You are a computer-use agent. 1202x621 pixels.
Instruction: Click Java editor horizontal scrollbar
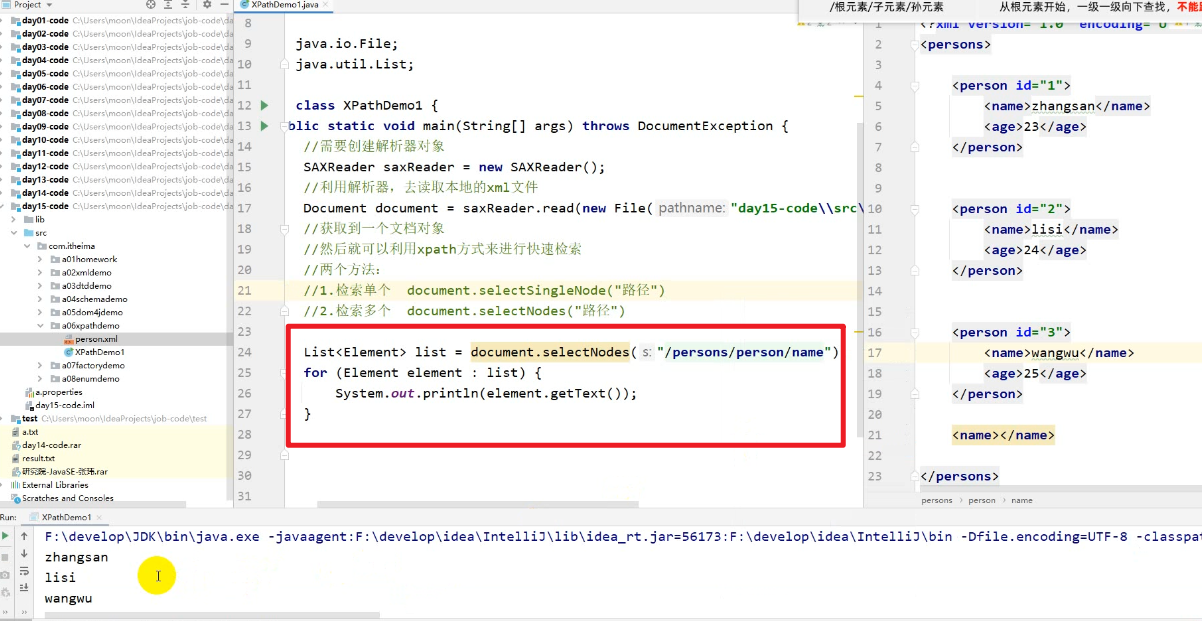(477, 505)
